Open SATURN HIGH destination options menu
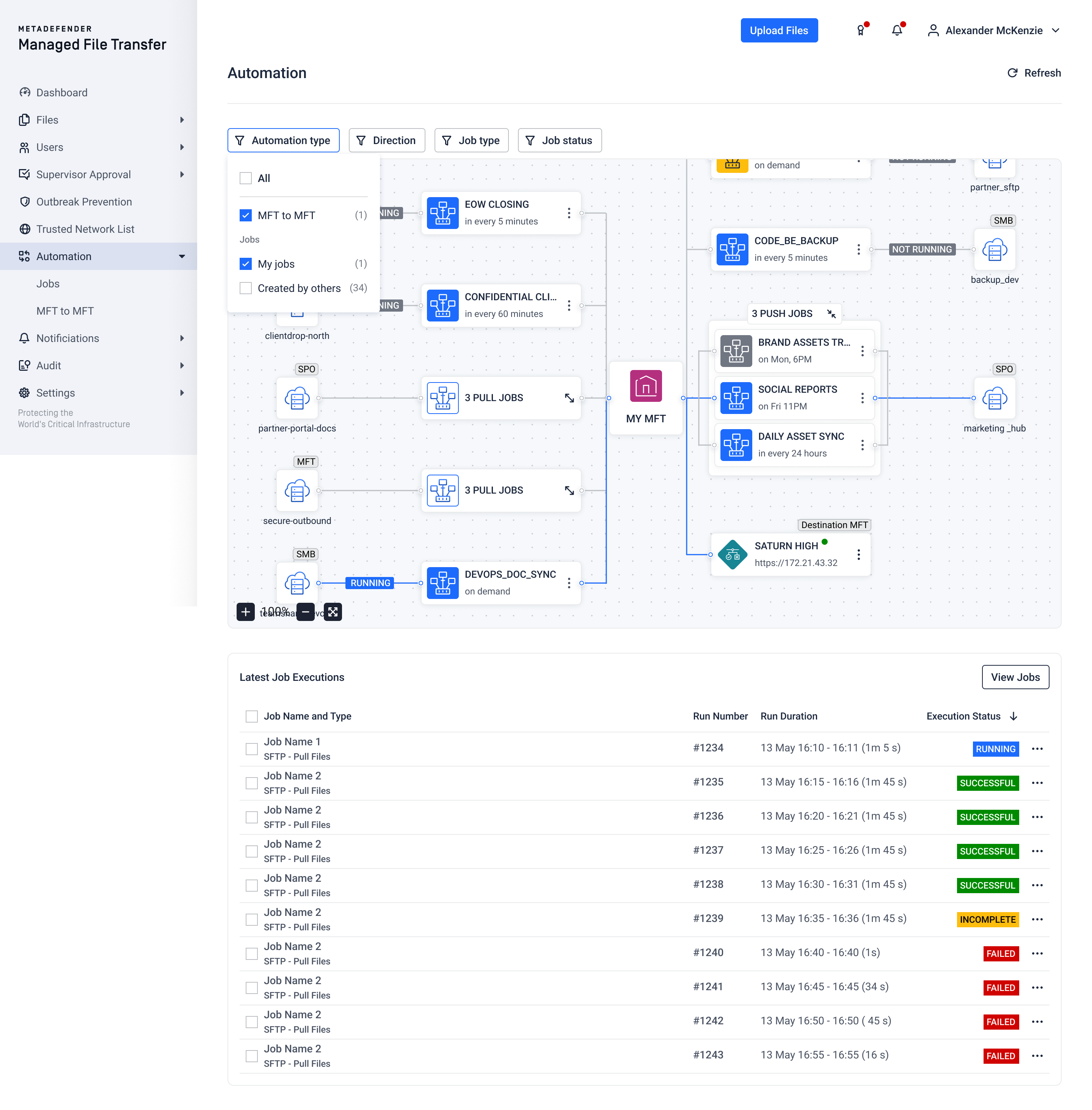 tap(858, 554)
